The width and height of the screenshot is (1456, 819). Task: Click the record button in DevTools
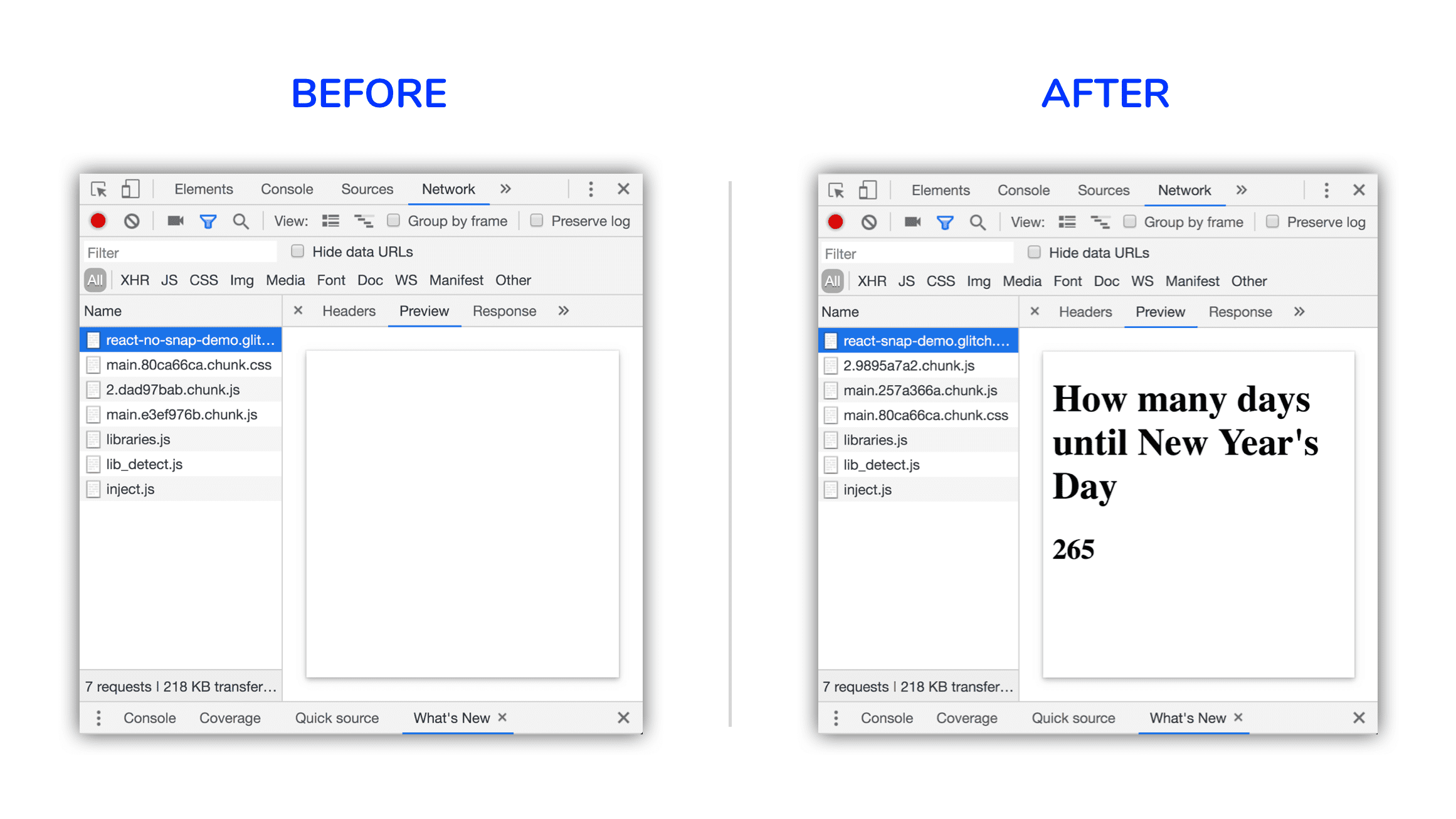click(x=100, y=220)
